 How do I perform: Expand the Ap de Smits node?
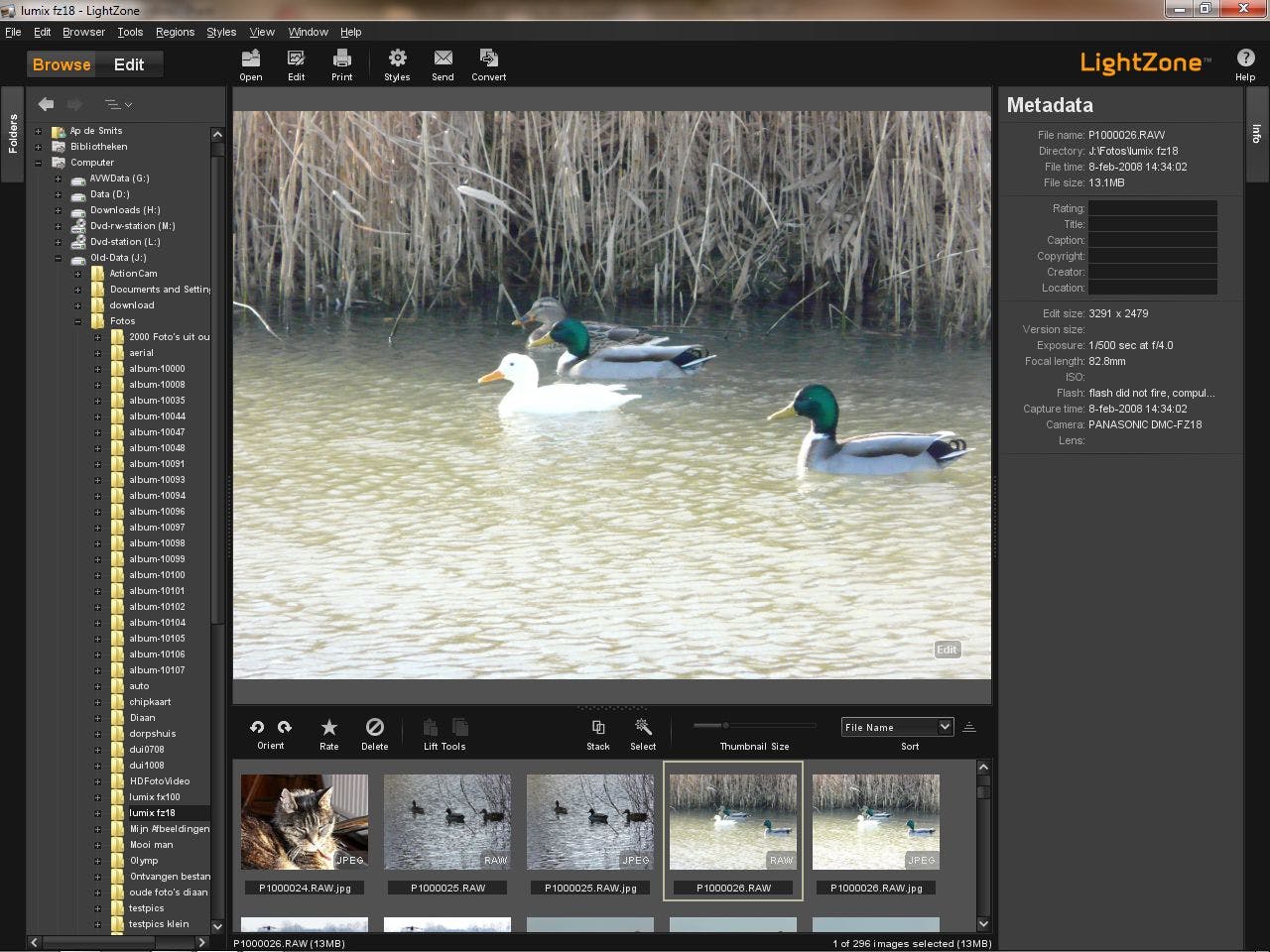click(39, 131)
